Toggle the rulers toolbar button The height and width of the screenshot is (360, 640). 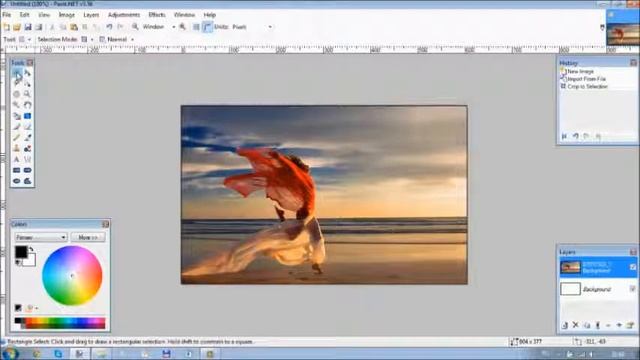(207, 27)
